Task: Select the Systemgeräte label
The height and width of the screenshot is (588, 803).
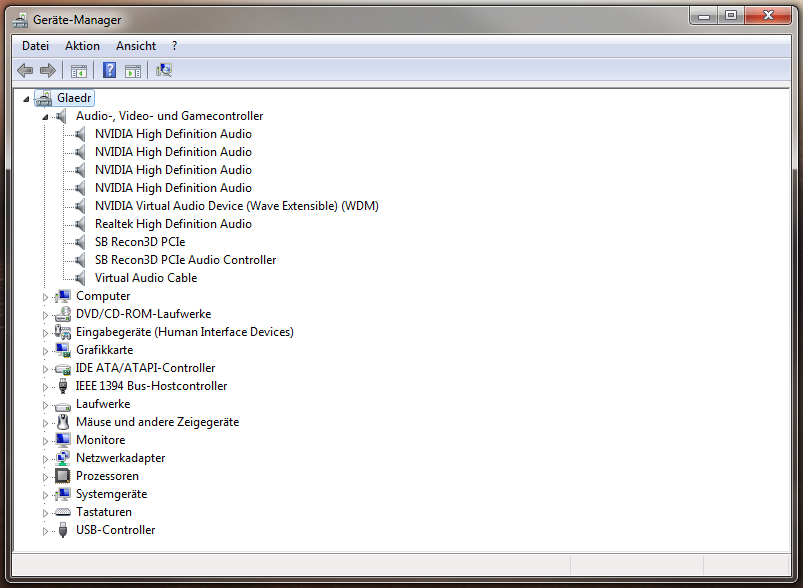Action: (112, 494)
